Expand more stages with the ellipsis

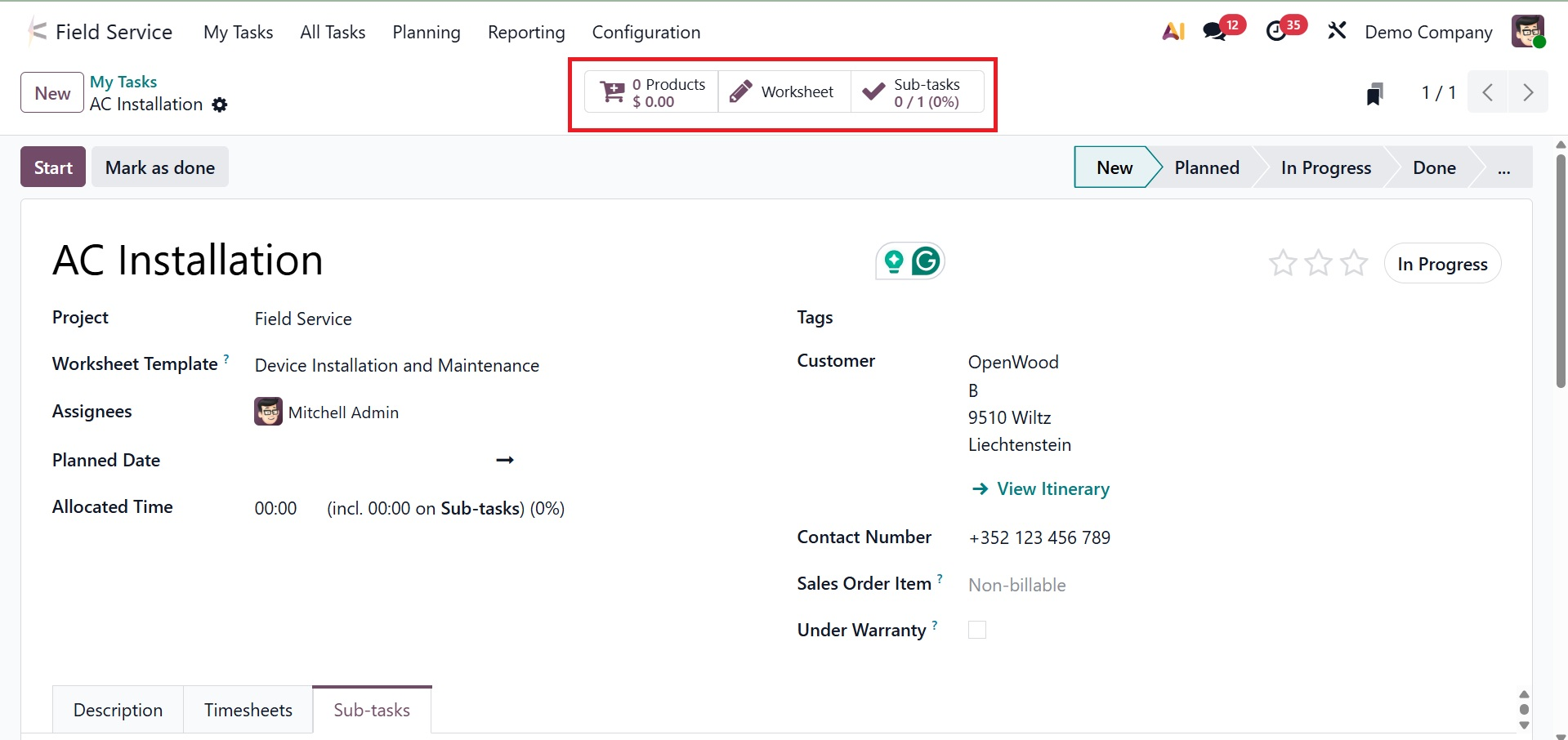click(1503, 168)
